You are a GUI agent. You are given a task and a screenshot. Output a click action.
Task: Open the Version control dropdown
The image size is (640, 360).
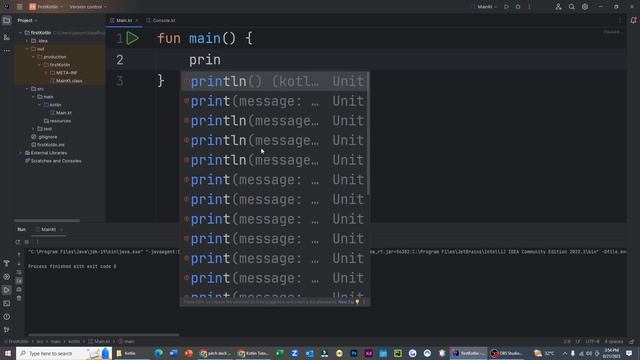(x=88, y=7)
